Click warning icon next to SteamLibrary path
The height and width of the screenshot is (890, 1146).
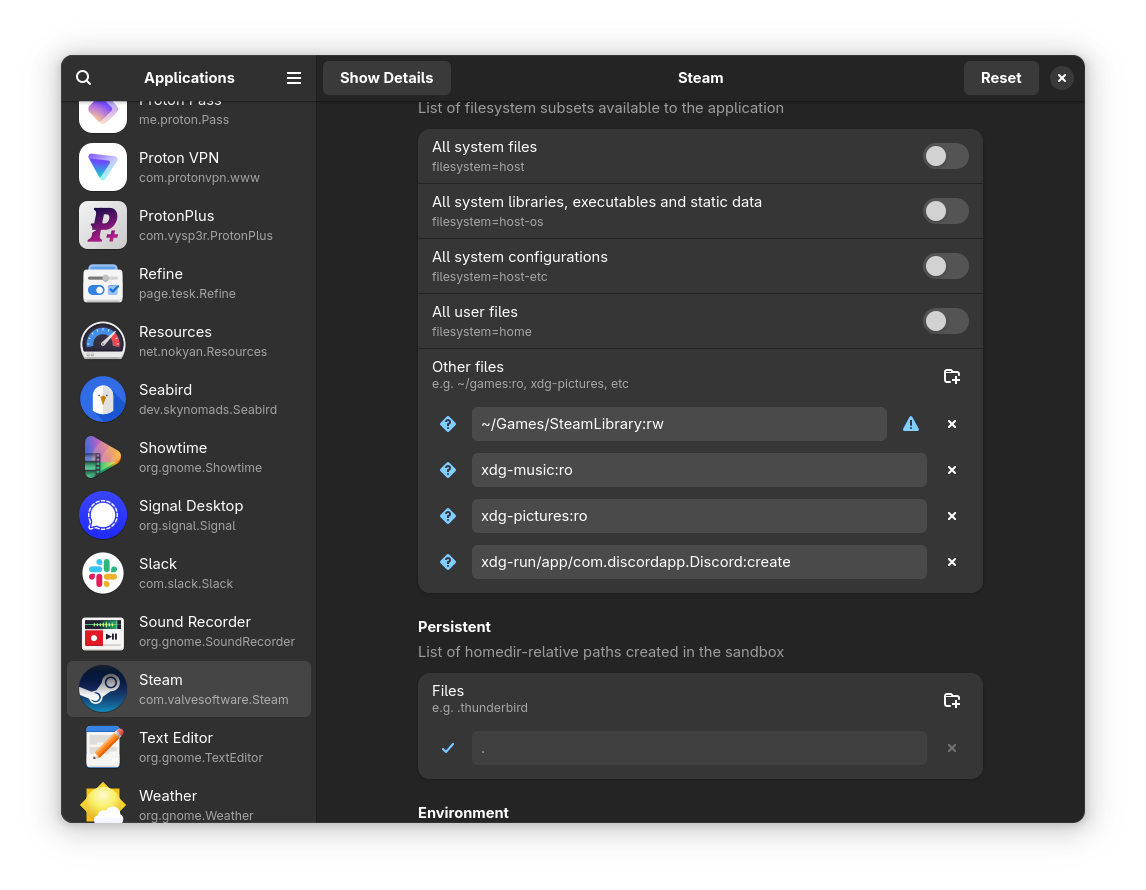911,424
